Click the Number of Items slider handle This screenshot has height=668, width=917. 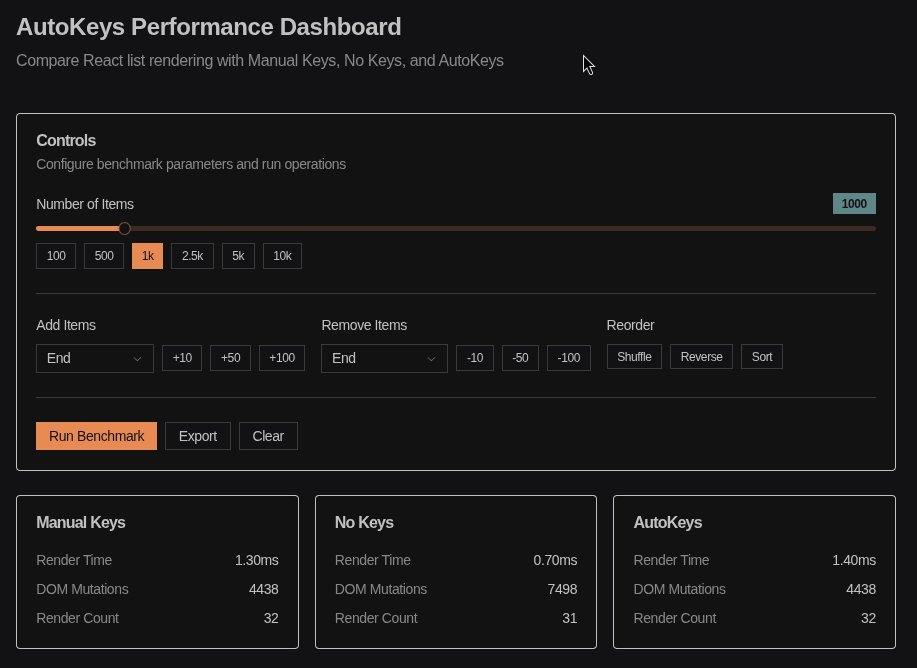125,229
